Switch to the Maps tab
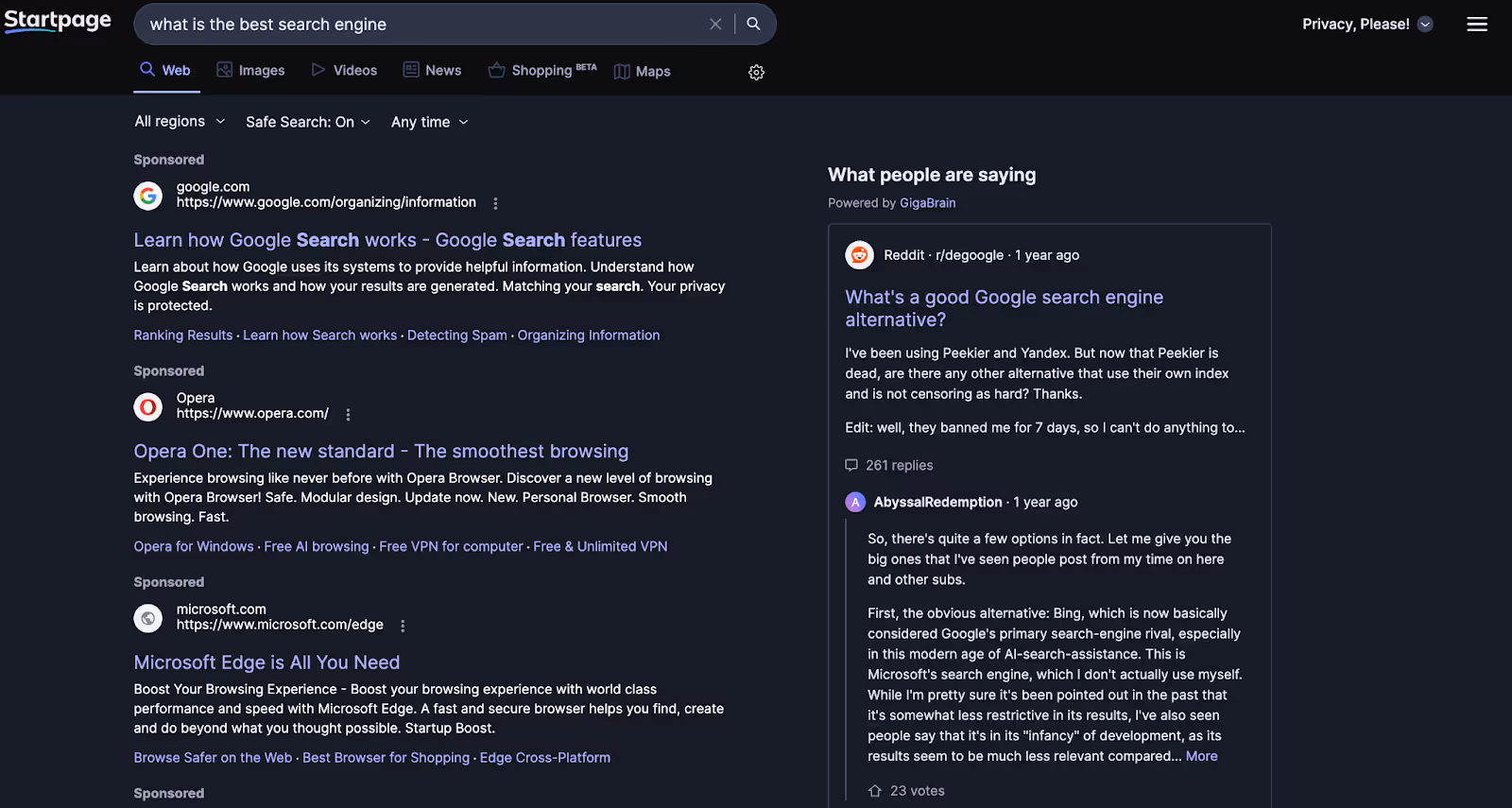 click(643, 72)
